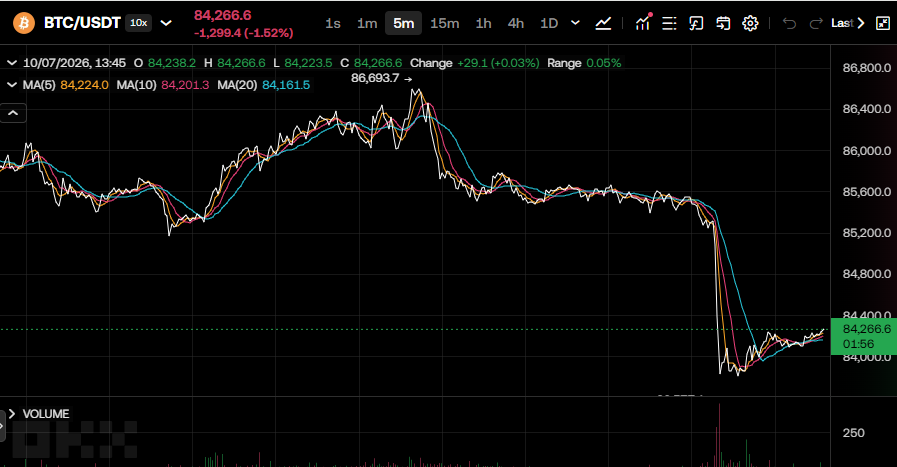Open the drawing tools list icon
The height and width of the screenshot is (467, 897).
[669, 23]
